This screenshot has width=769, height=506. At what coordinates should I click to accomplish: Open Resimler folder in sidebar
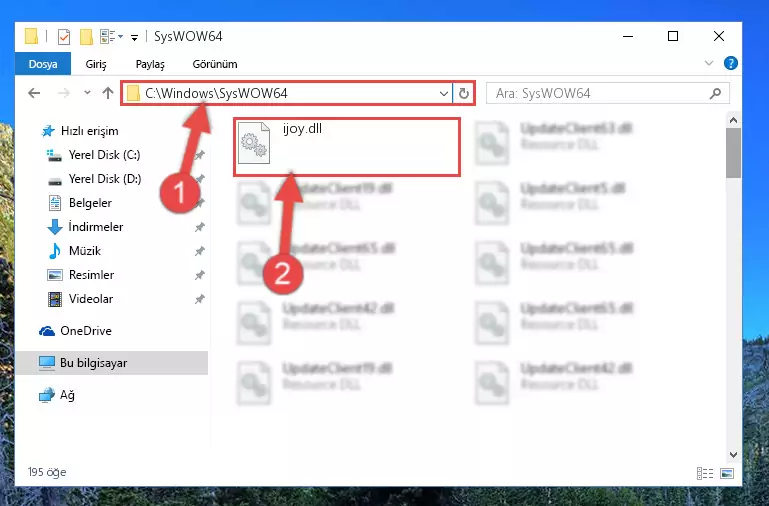click(x=91, y=275)
